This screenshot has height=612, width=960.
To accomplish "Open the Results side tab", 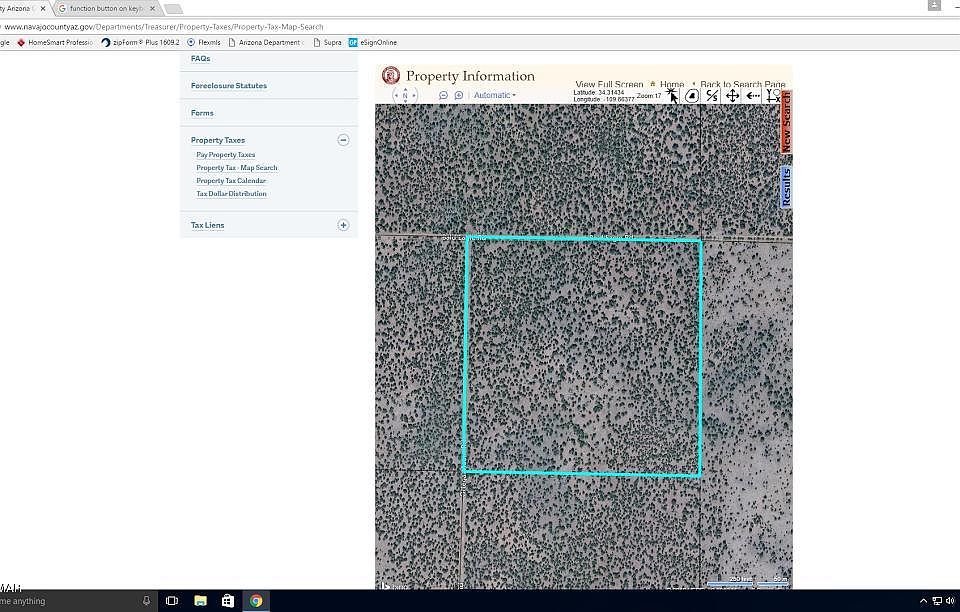I will coord(786,187).
